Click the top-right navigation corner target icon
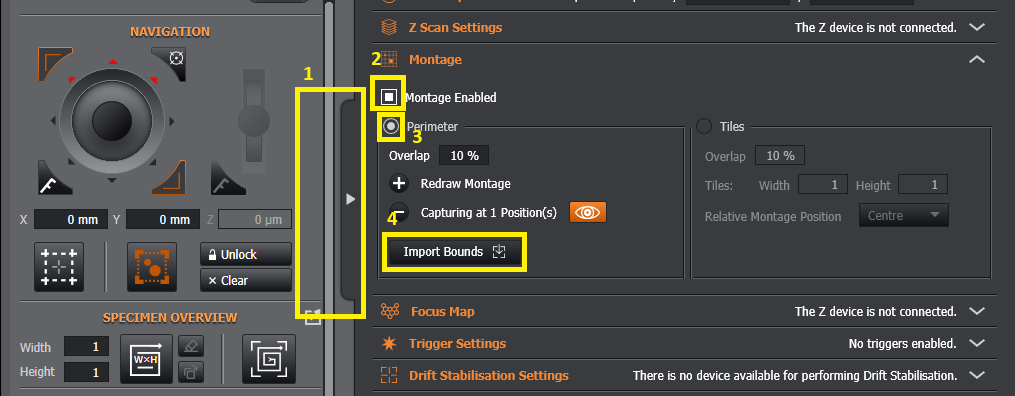This screenshot has height=396, width=1015. pyautogui.click(x=169, y=63)
